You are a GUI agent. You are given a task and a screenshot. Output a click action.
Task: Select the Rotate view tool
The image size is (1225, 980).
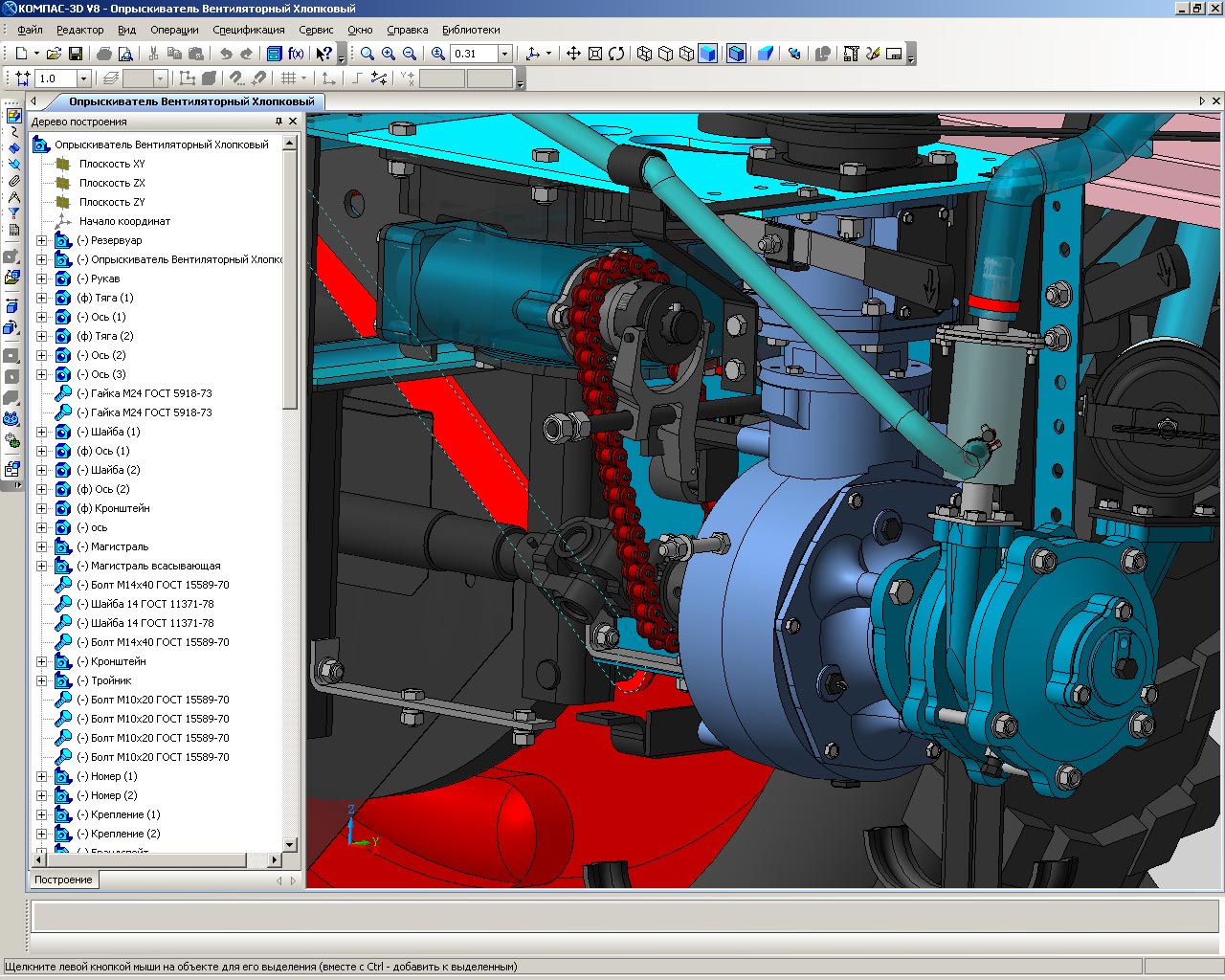click(x=616, y=54)
